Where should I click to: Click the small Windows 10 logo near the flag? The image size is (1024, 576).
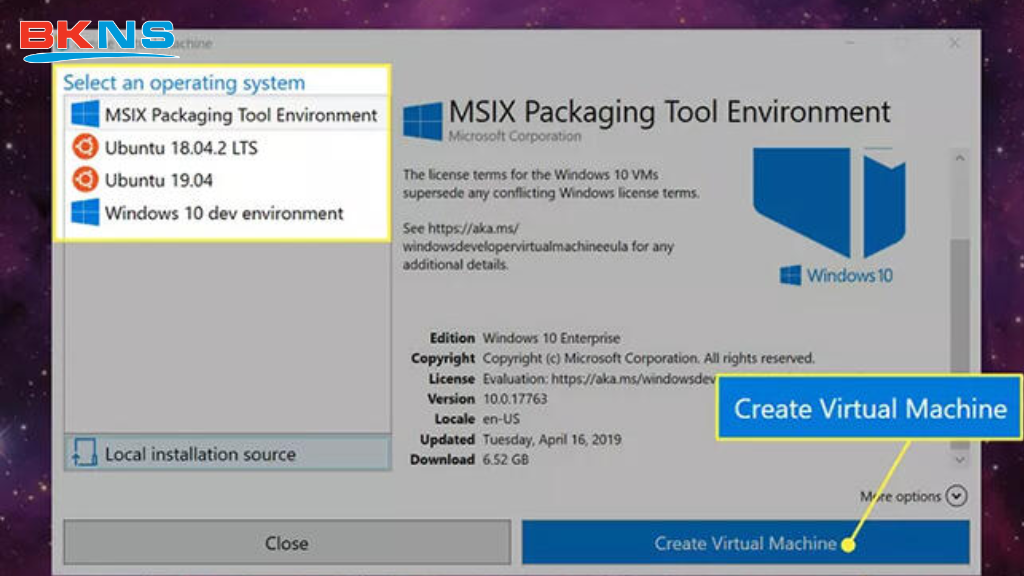[x=789, y=274]
